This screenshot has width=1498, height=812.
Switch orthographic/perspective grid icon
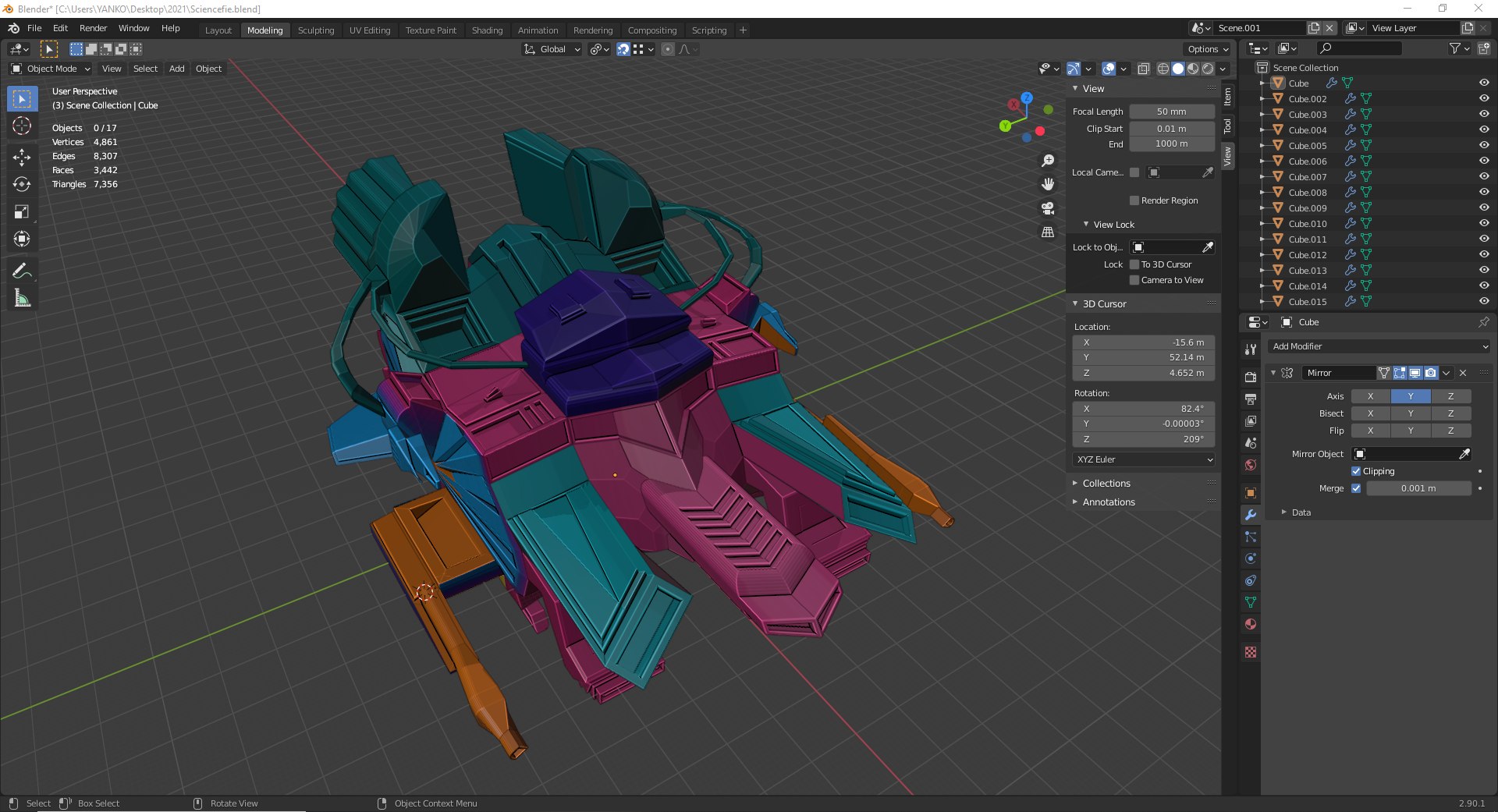pos(1048,232)
